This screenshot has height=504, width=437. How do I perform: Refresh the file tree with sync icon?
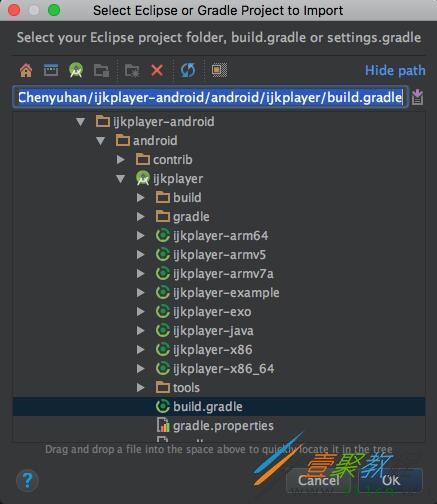tap(188, 70)
